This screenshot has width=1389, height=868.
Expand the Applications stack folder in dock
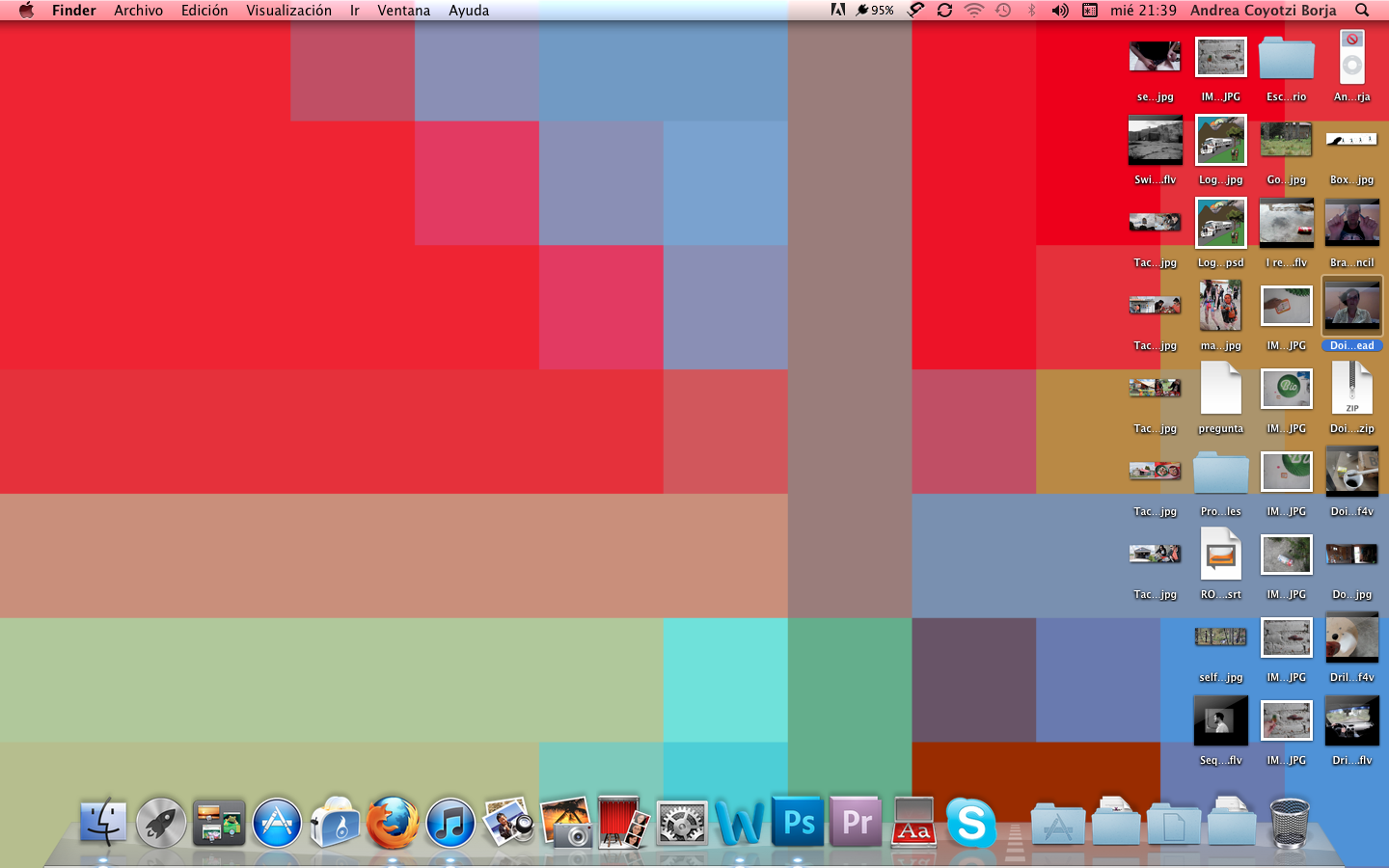click(1058, 825)
